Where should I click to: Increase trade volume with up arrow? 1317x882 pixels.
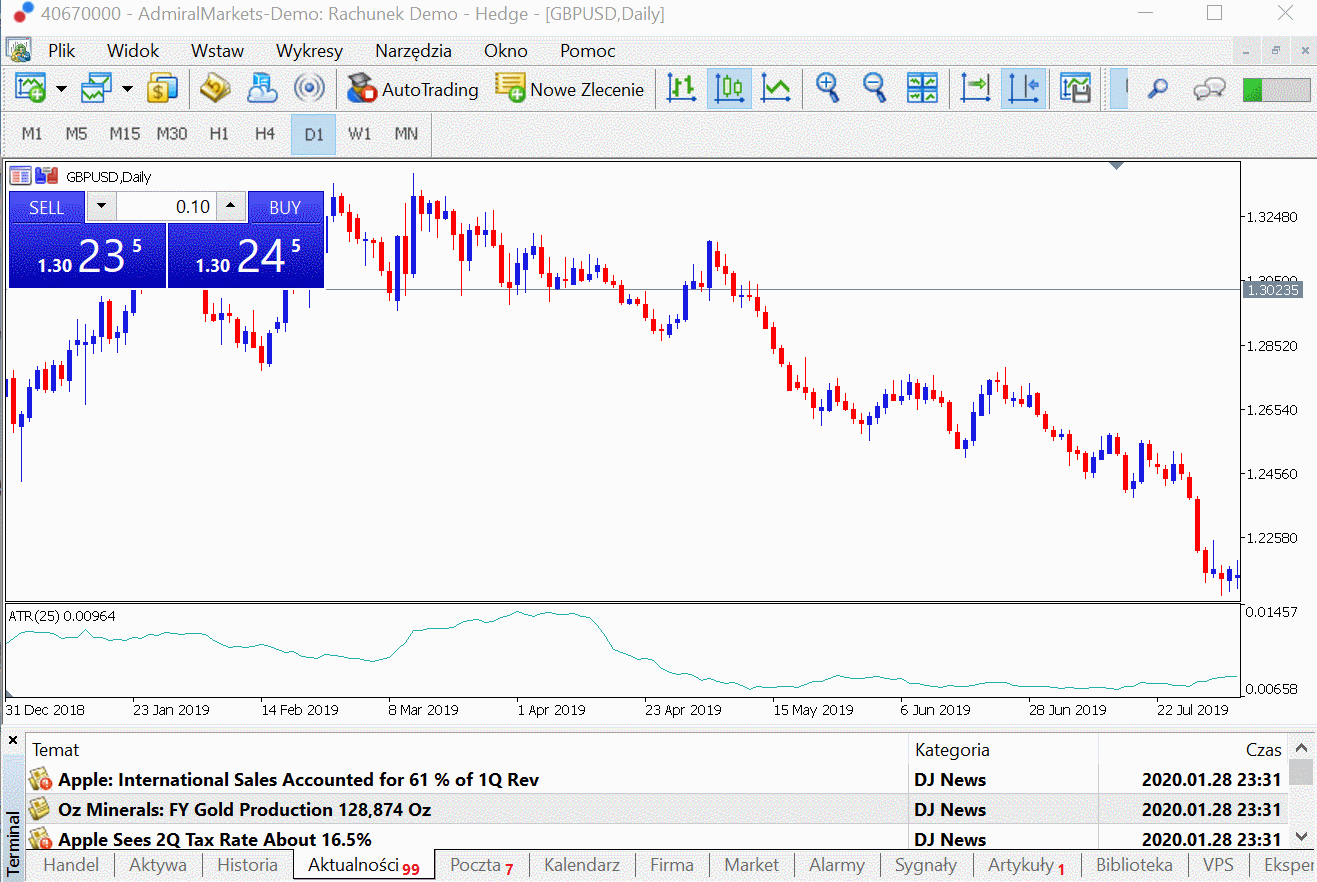[231, 207]
